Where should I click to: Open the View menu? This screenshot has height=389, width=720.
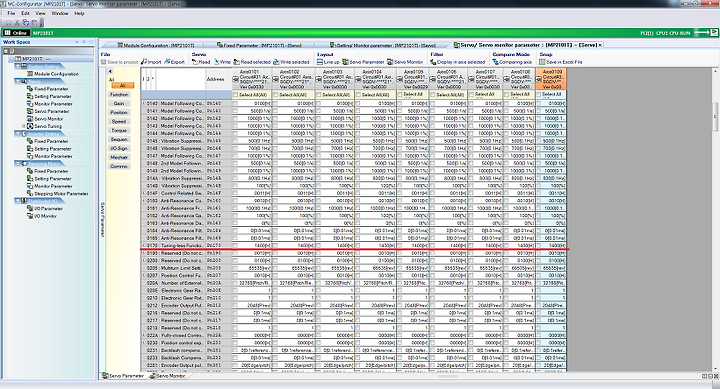[40, 13]
